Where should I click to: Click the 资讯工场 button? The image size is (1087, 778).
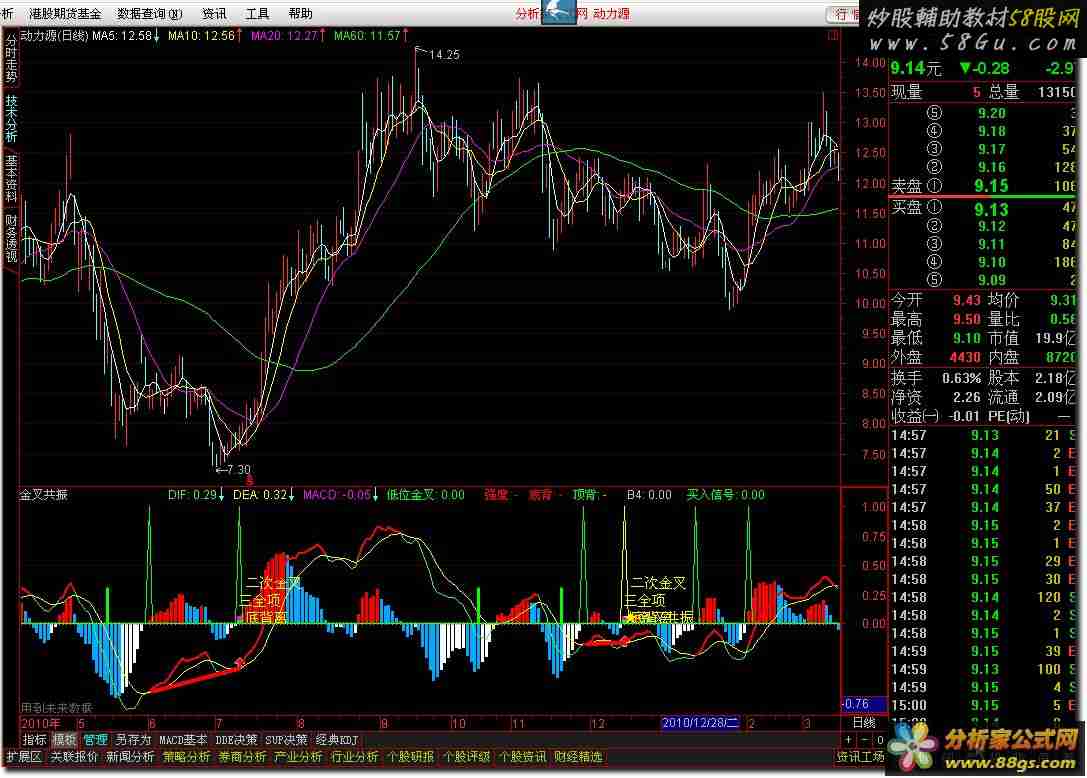[x=860, y=757]
